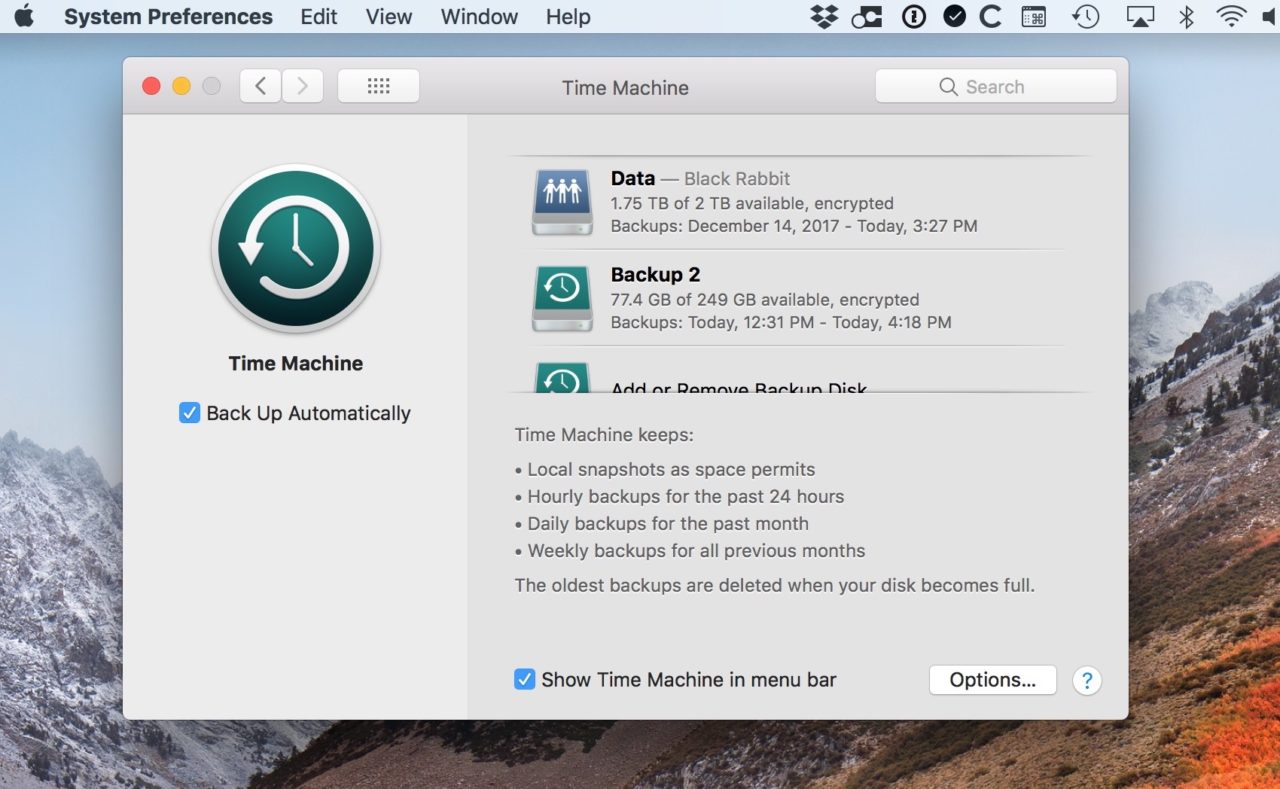Click the cloud folder menu bar icon
This screenshot has width=1280, height=789.
click(x=865, y=17)
